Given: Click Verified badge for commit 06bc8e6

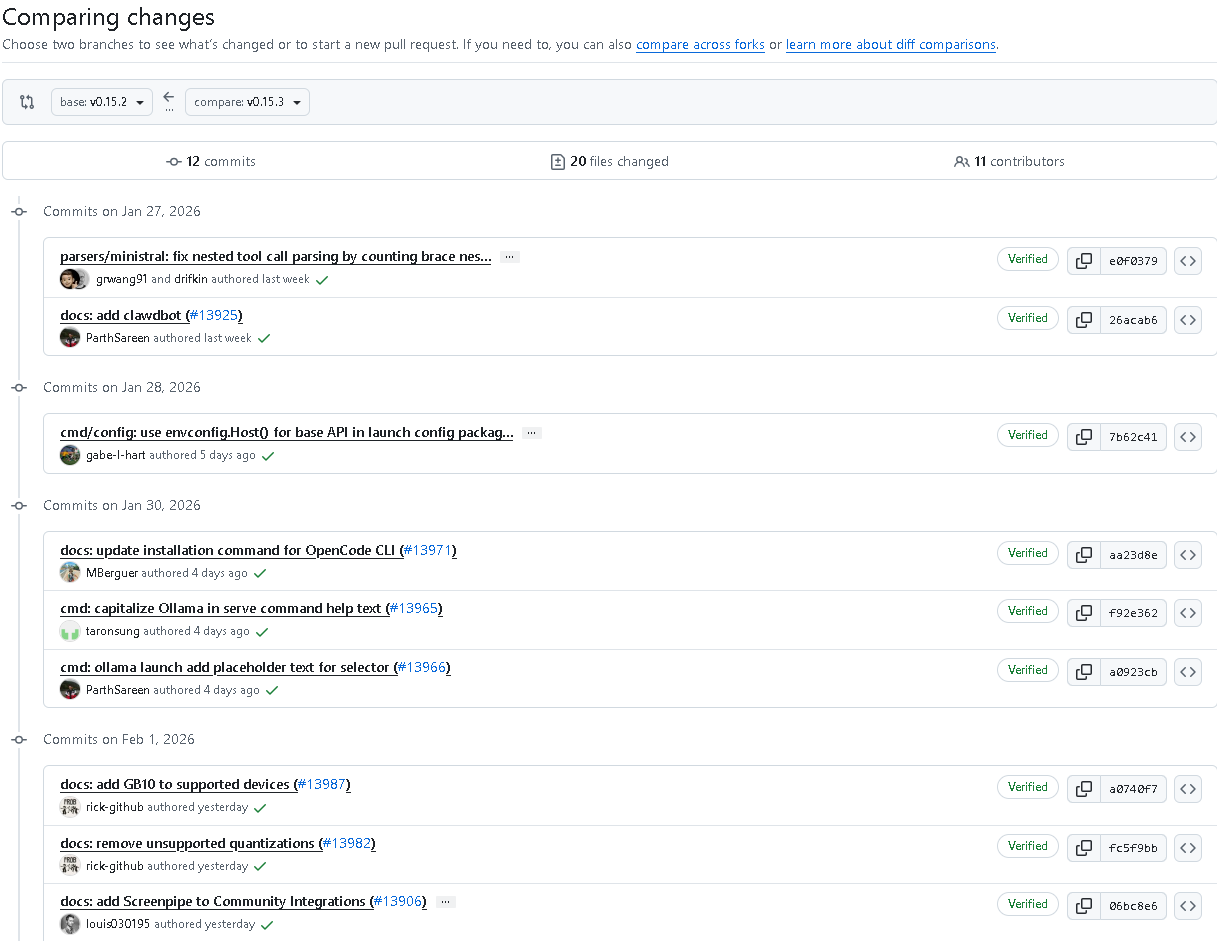Looking at the screenshot, I should point(1027,904).
